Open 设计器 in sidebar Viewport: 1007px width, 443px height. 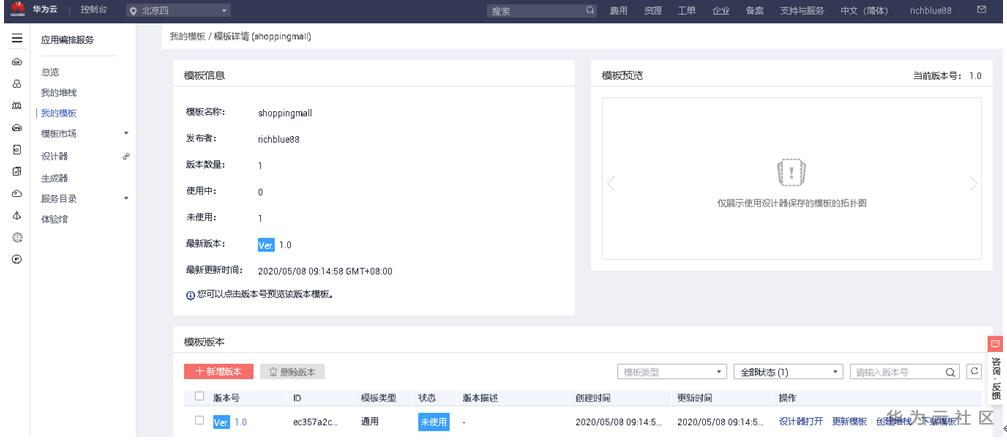tap(55, 156)
